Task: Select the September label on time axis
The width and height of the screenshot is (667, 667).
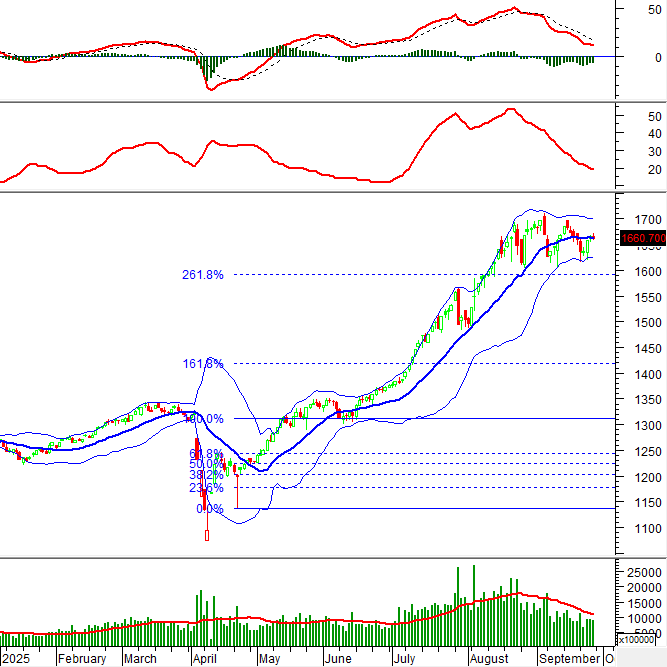Action: (x=567, y=659)
